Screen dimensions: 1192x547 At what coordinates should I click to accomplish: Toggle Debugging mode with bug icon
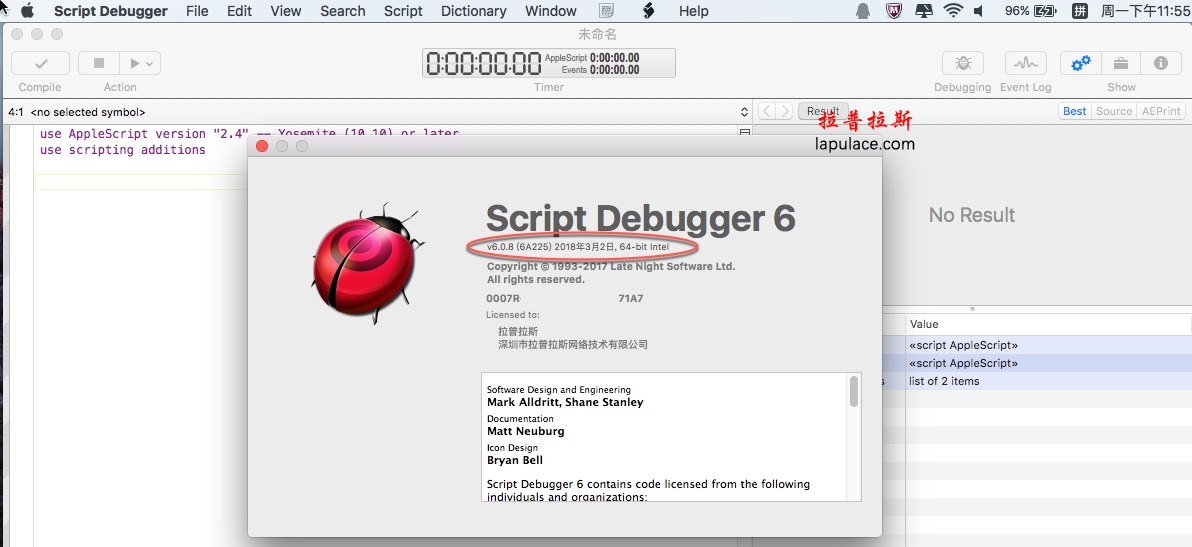[x=962, y=63]
